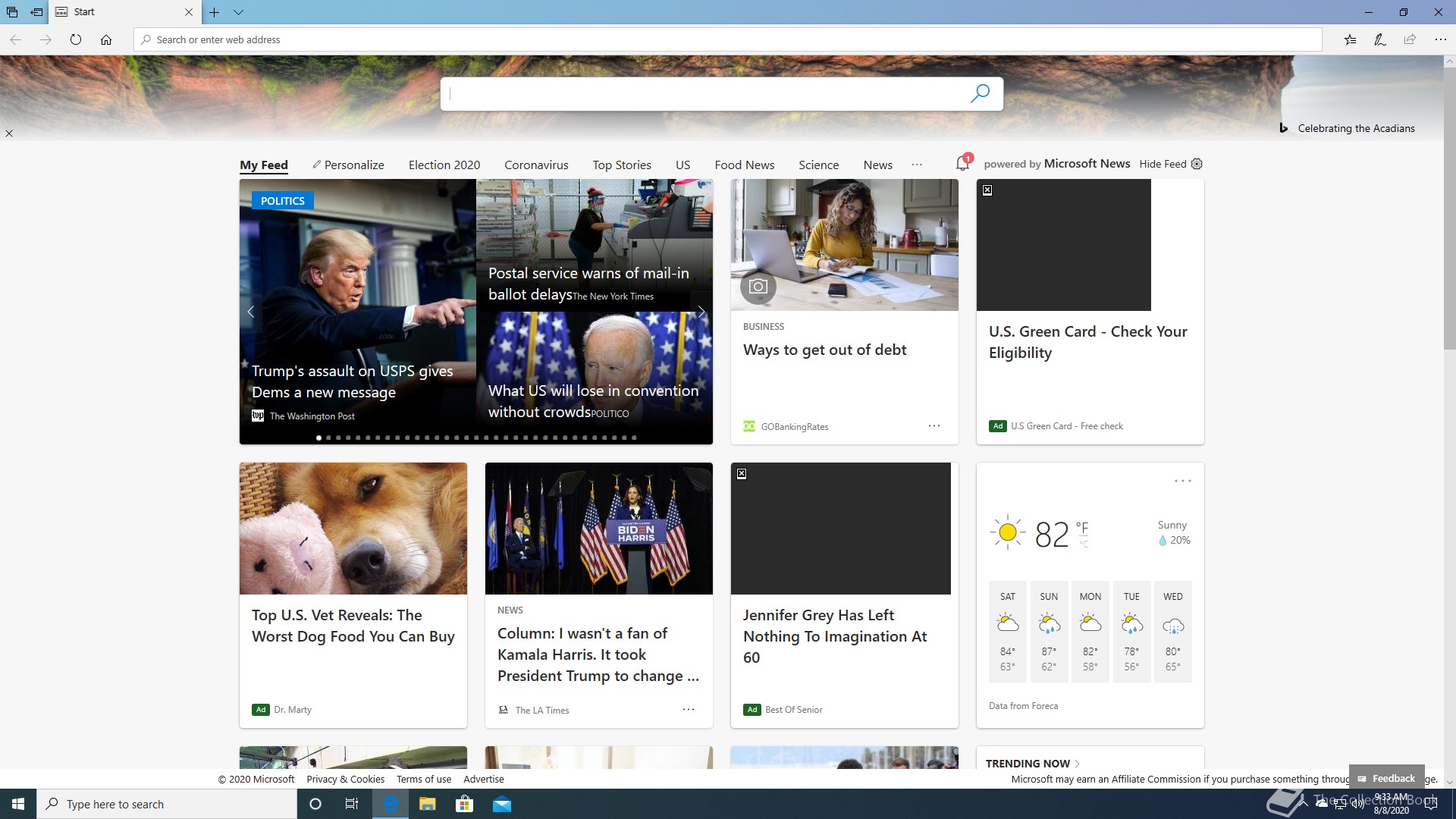Click the Bing logo near Acadians caption
The width and height of the screenshot is (1456, 819).
point(1283,128)
